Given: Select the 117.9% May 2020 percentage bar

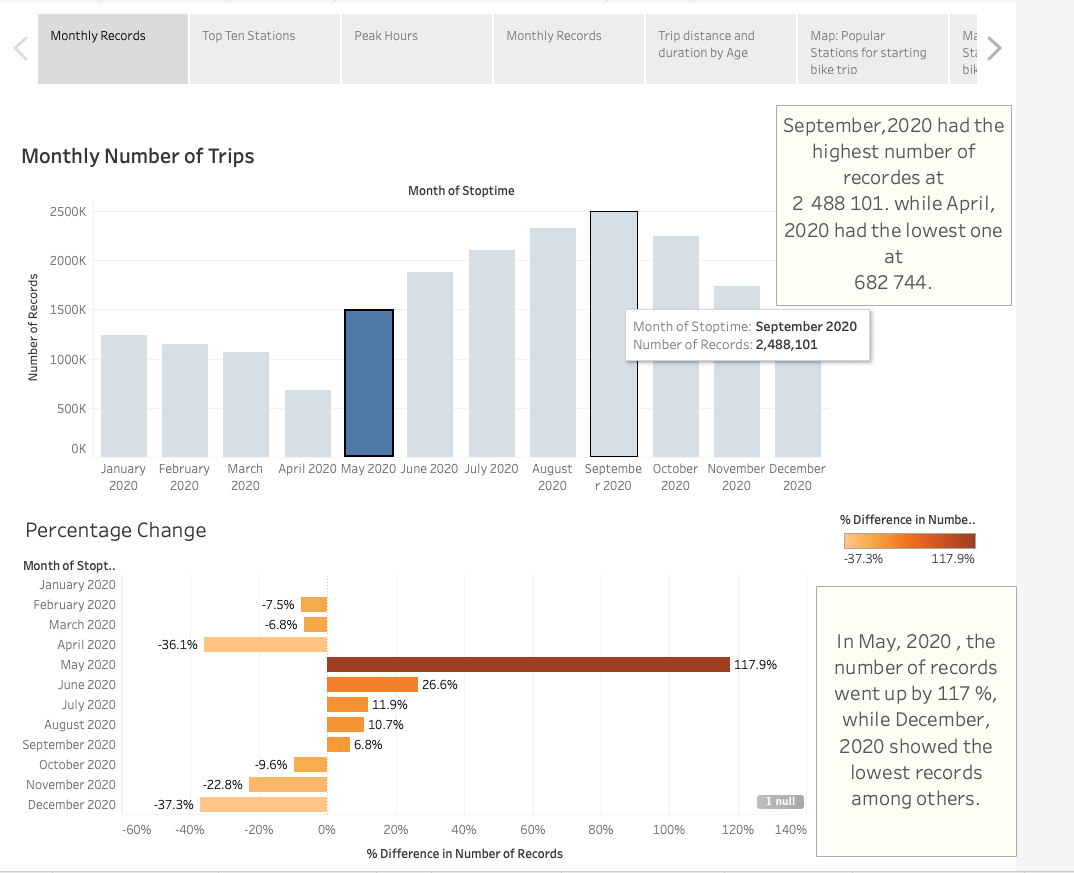Looking at the screenshot, I should coord(525,664).
